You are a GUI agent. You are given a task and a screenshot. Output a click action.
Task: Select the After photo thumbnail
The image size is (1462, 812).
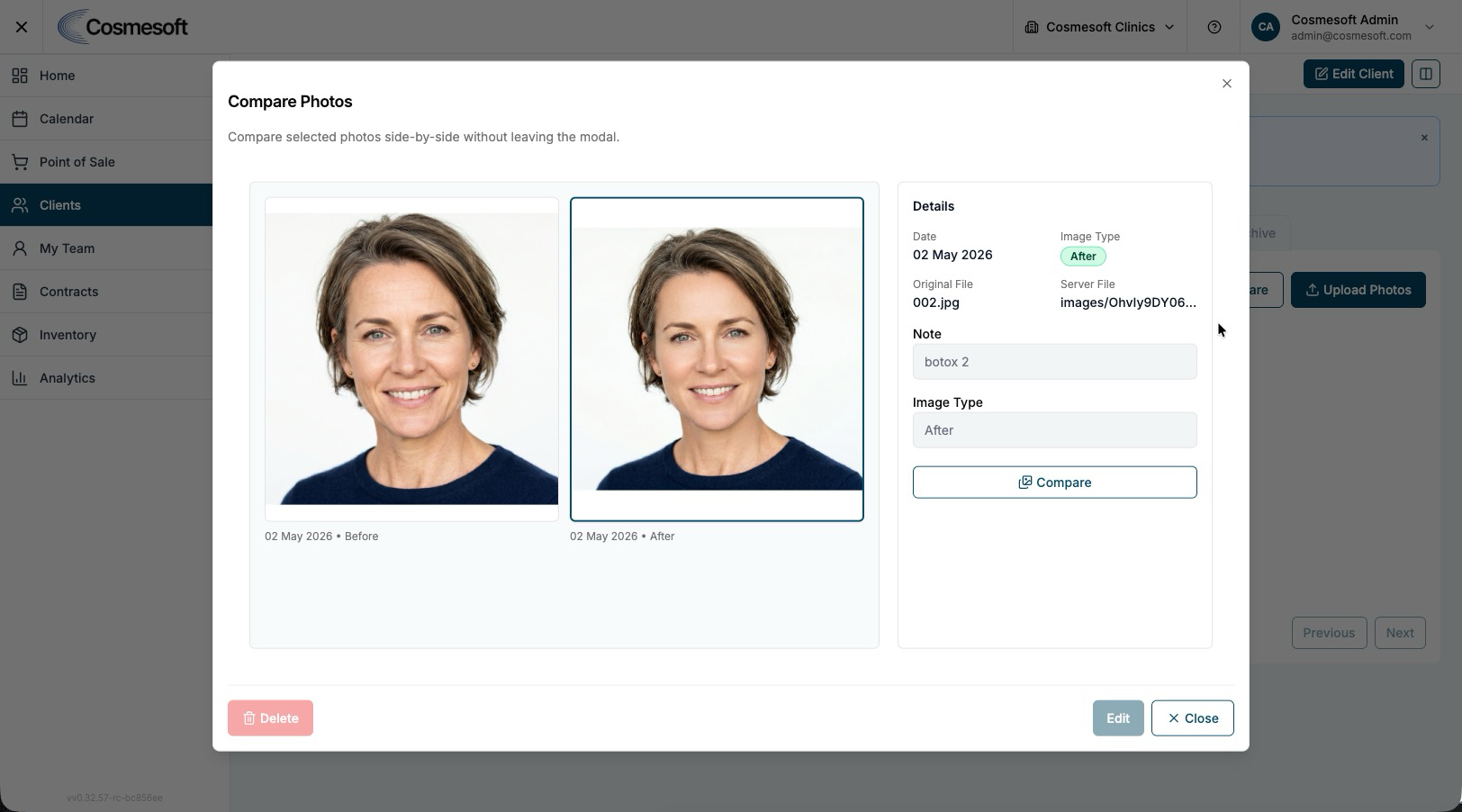[717, 359]
